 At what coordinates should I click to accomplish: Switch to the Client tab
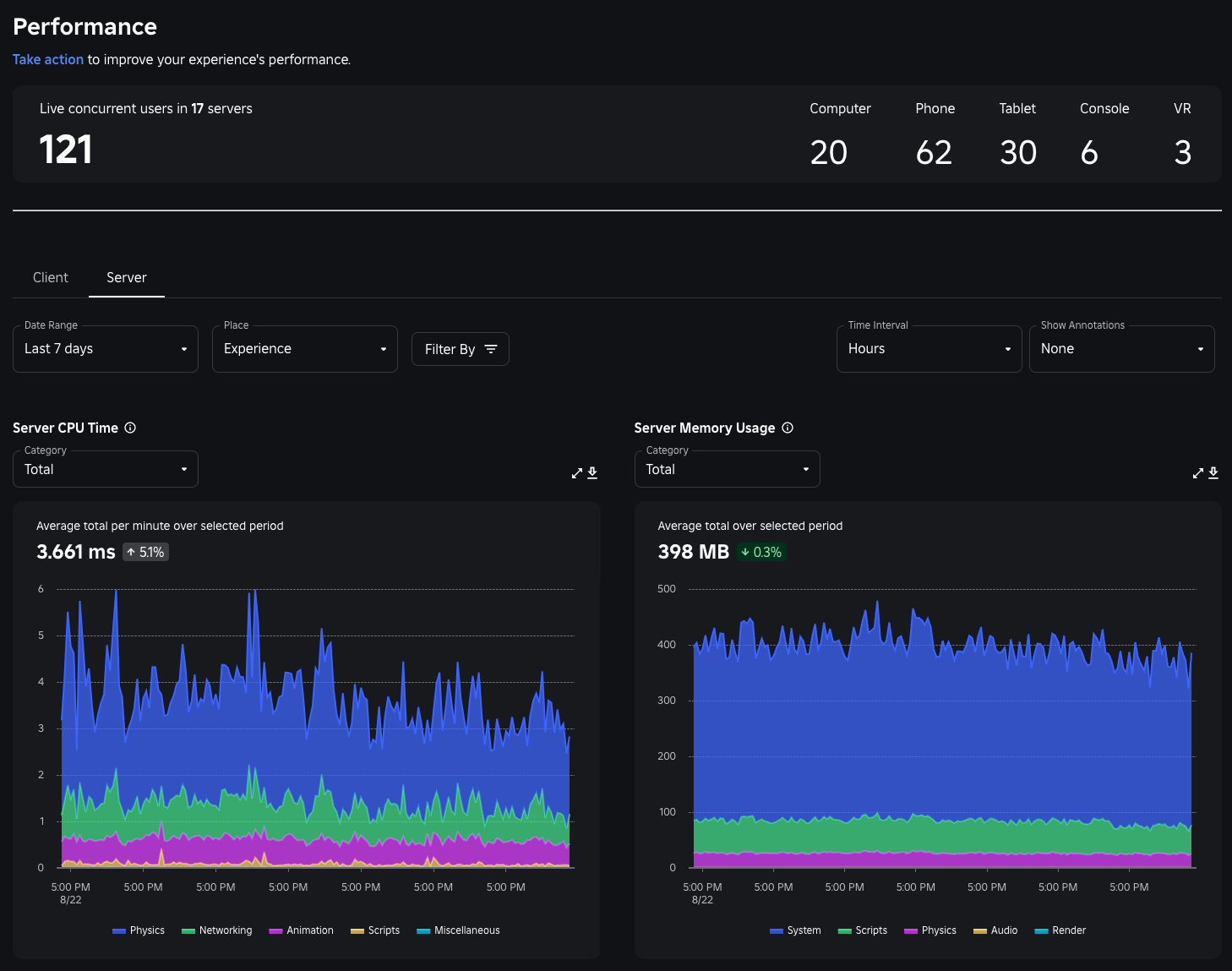click(x=50, y=277)
